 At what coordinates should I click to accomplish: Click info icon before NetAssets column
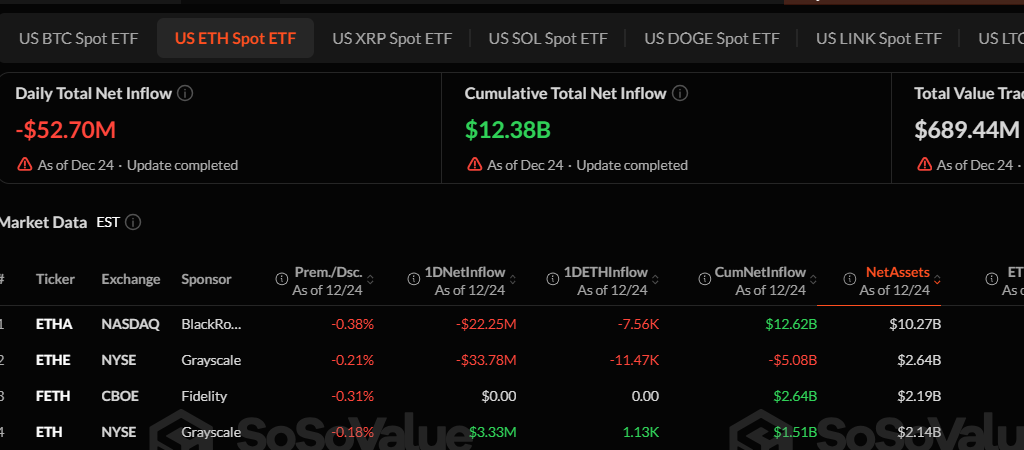851,278
